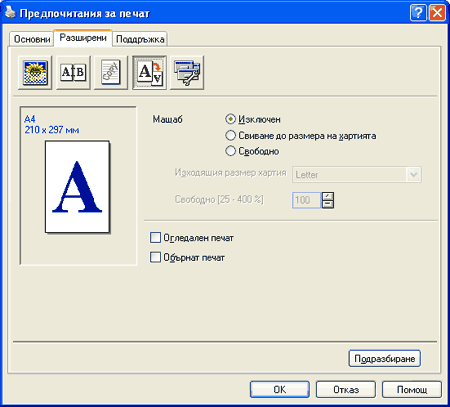Switch to the Основни tab
Image resolution: width=450 pixels, height=407 pixels.
click(32, 39)
